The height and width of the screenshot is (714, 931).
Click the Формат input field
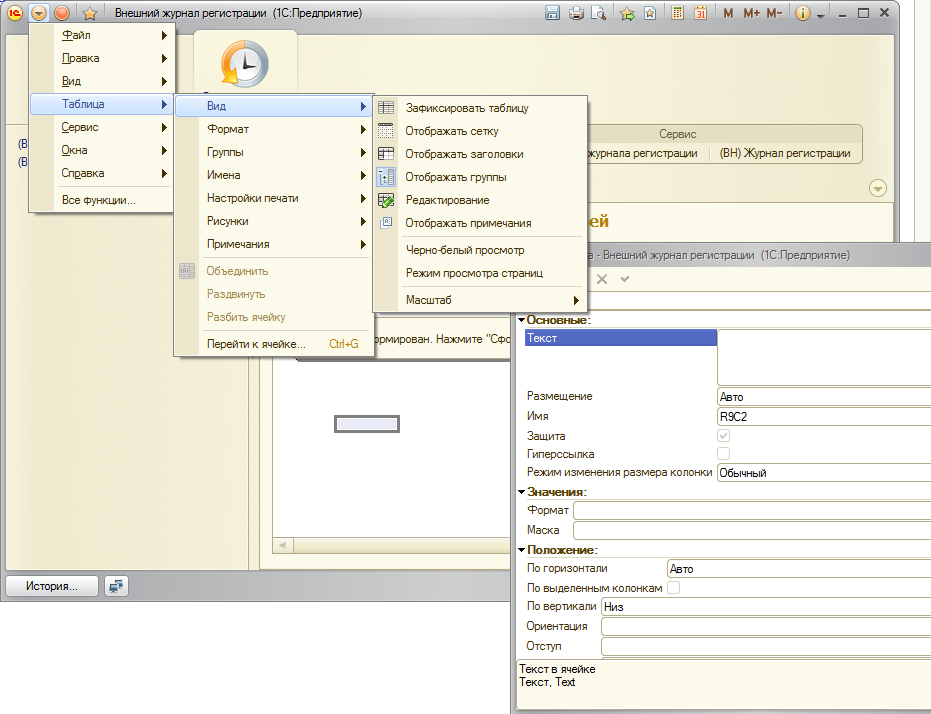pos(752,510)
